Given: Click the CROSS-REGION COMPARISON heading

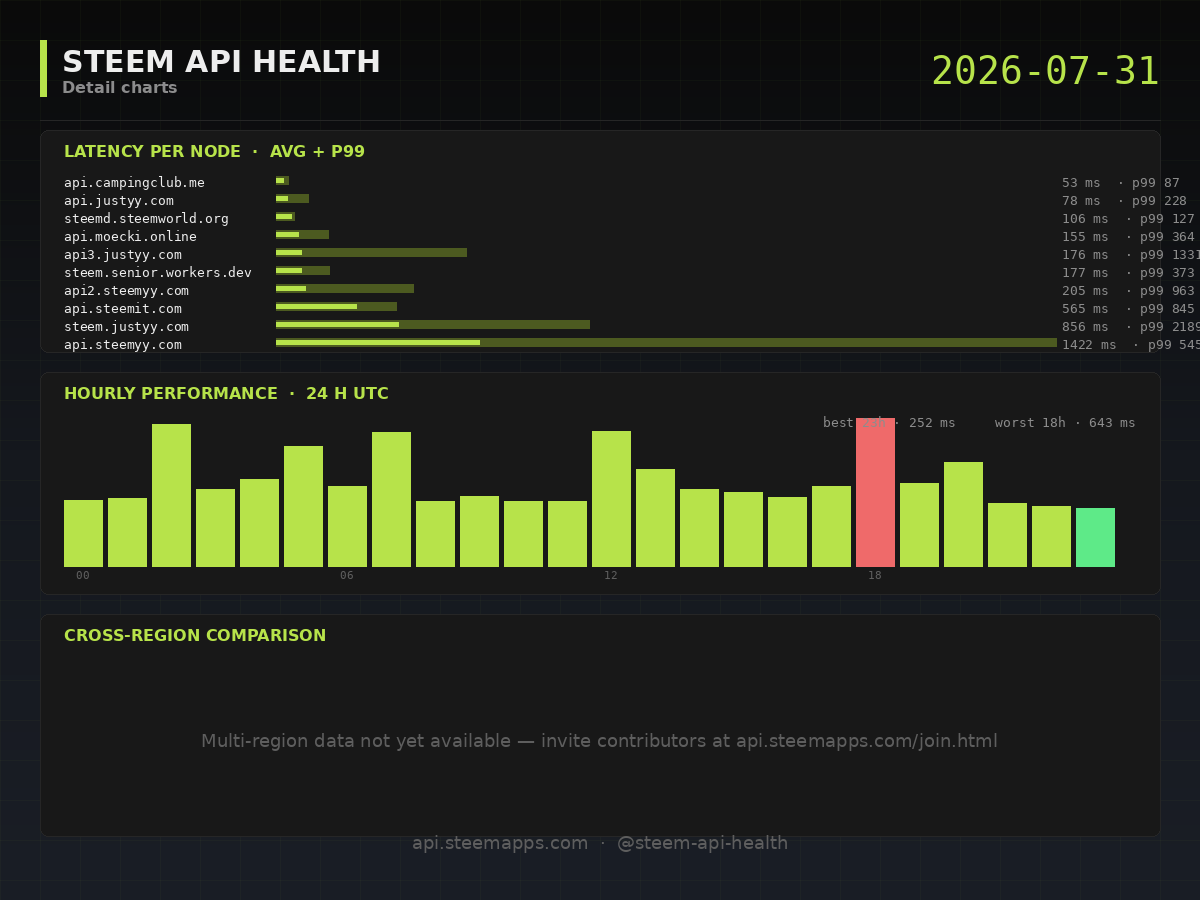Looking at the screenshot, I should click(x=195, y=636).
